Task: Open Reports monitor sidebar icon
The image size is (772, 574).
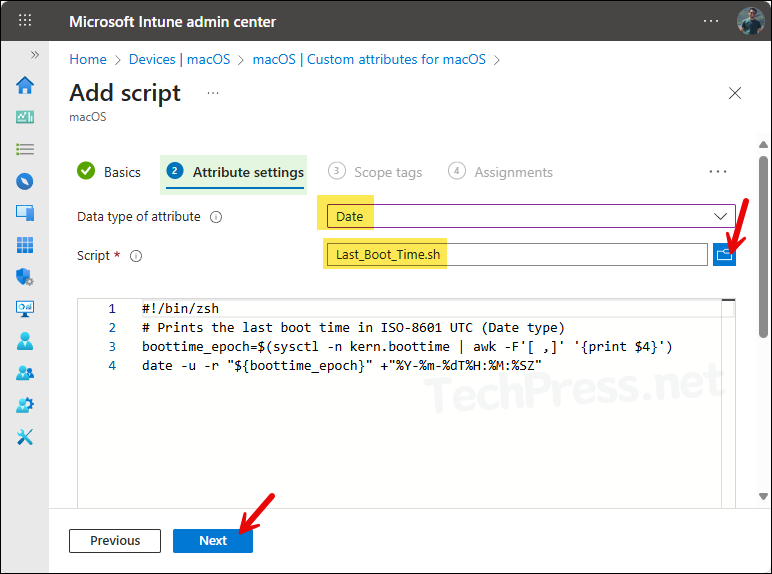Action: click(x=25, y=309)
